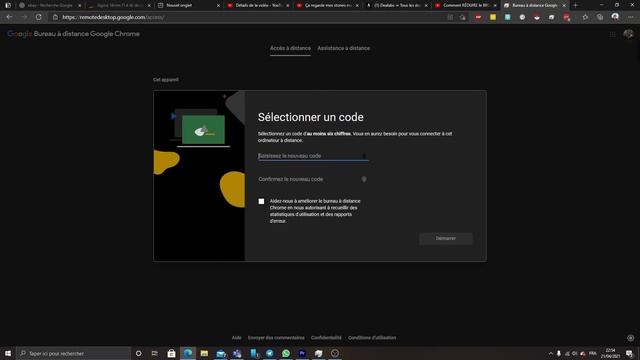Click the 'Saisissez le nouveau code' field
640x360 pixels.
[313, 156]
